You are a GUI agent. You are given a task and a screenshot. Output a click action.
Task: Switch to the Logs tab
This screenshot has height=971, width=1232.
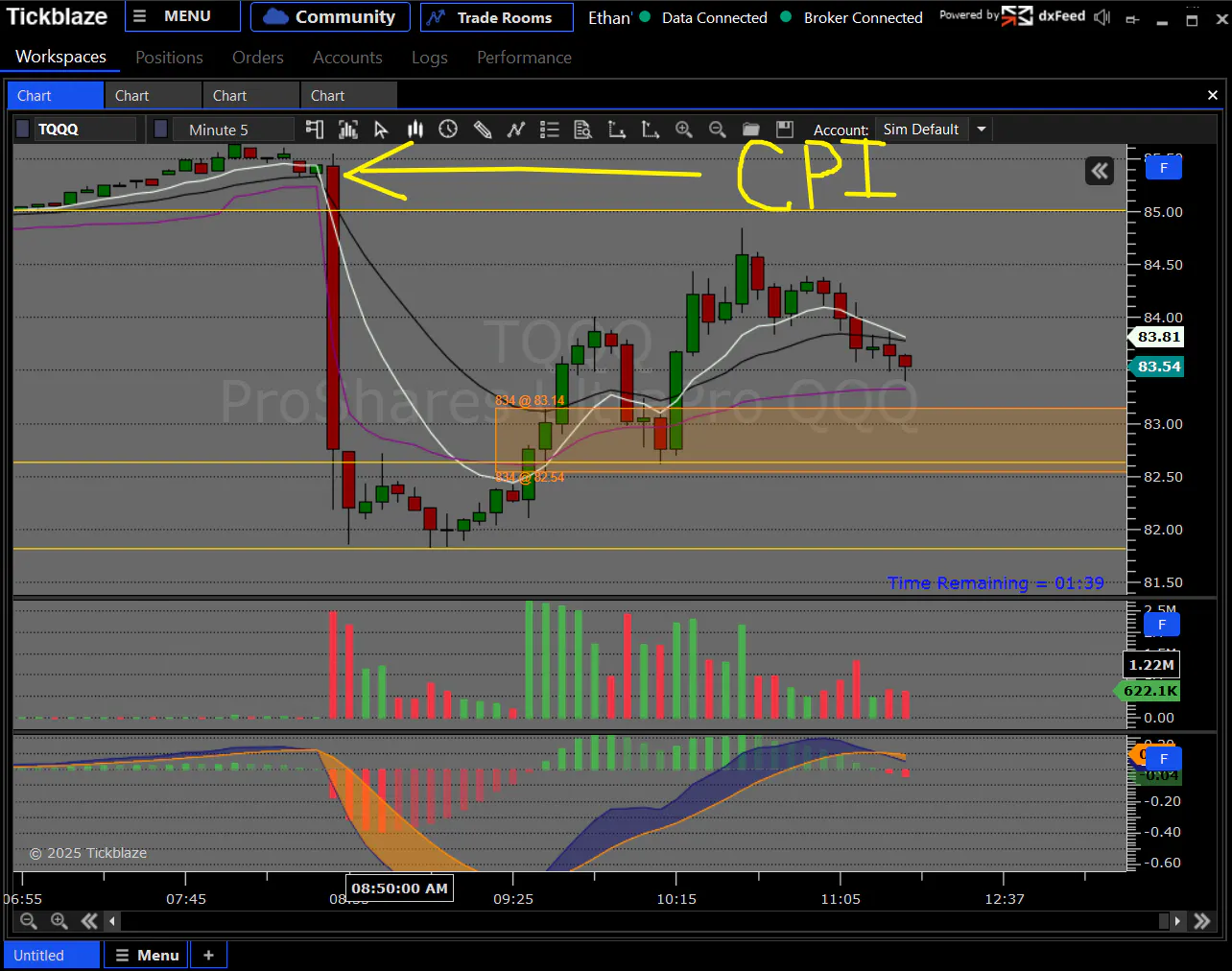point(430,57)
